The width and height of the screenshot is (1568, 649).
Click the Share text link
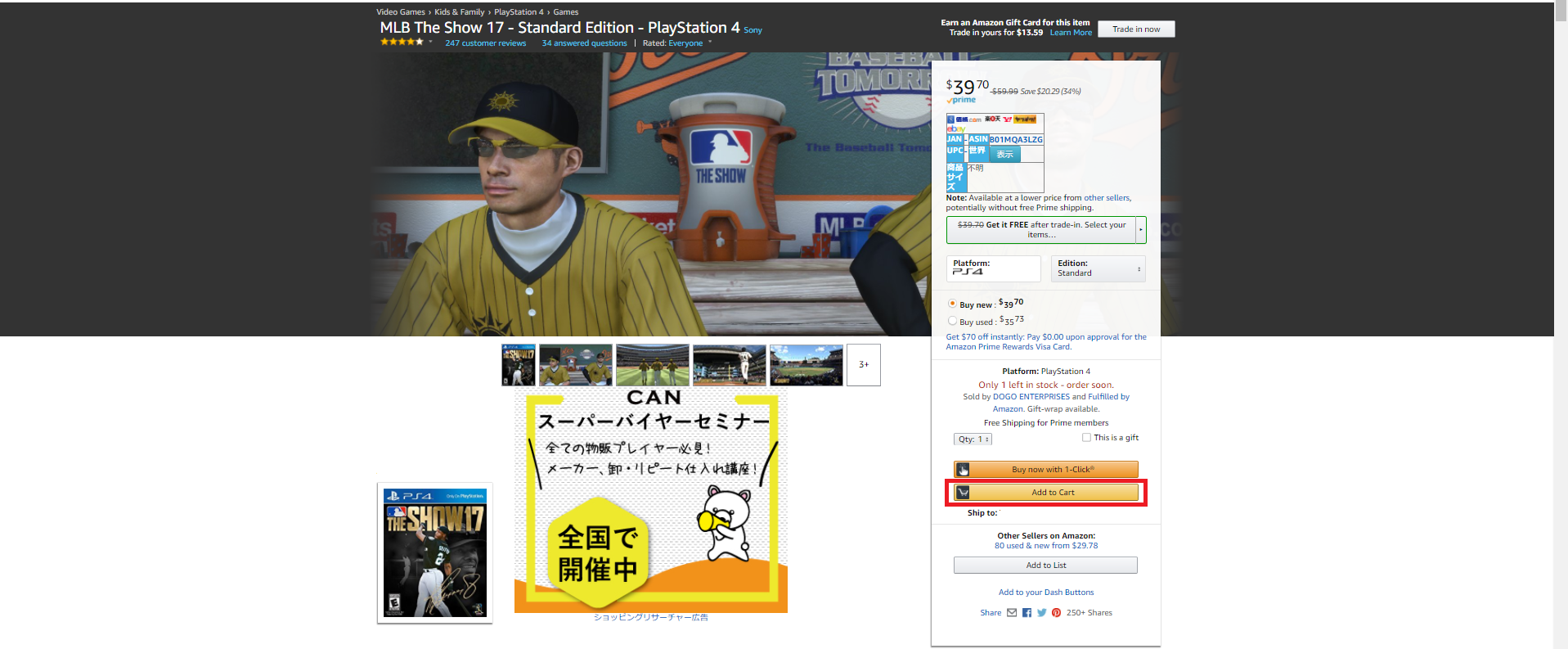tap(991, 613)
